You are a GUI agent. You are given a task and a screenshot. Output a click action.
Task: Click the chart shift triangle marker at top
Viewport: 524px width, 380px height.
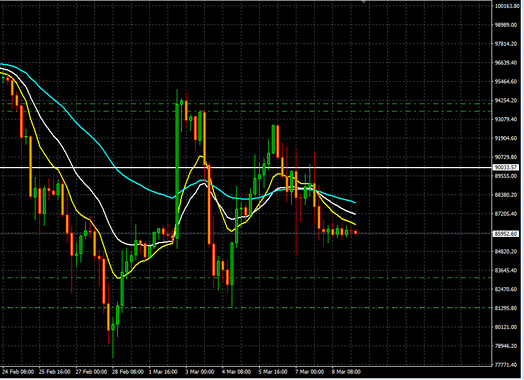(x=364, y=2)
